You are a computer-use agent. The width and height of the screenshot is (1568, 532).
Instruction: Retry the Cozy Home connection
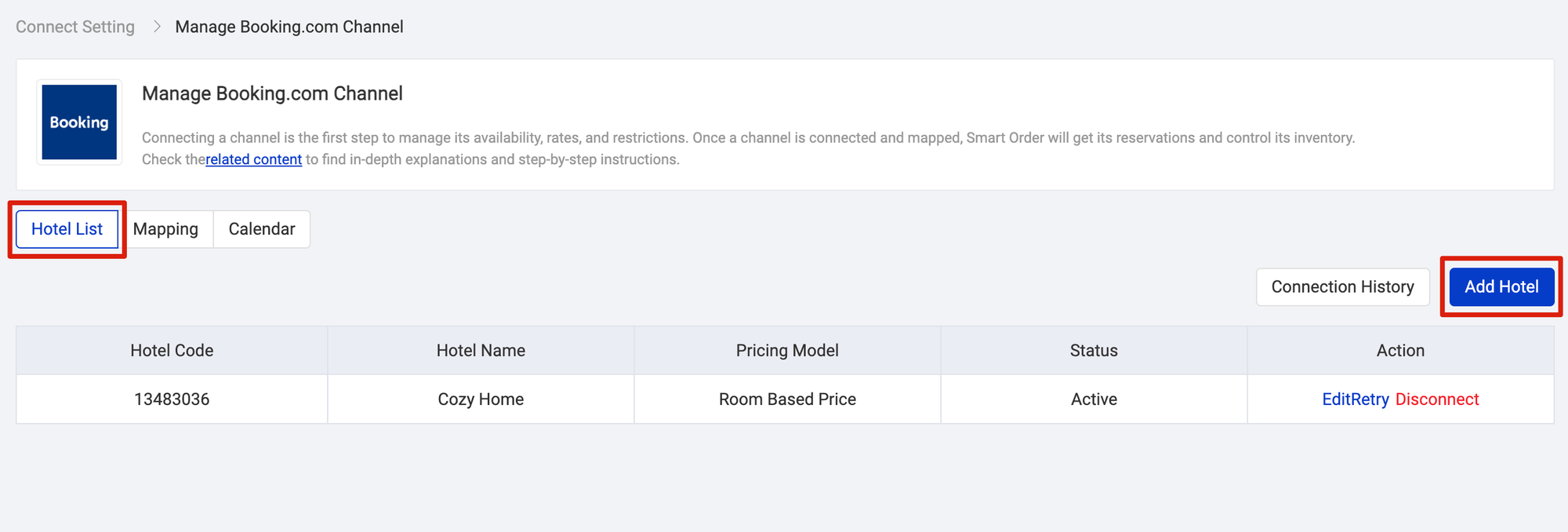[x=1371, y=399]
